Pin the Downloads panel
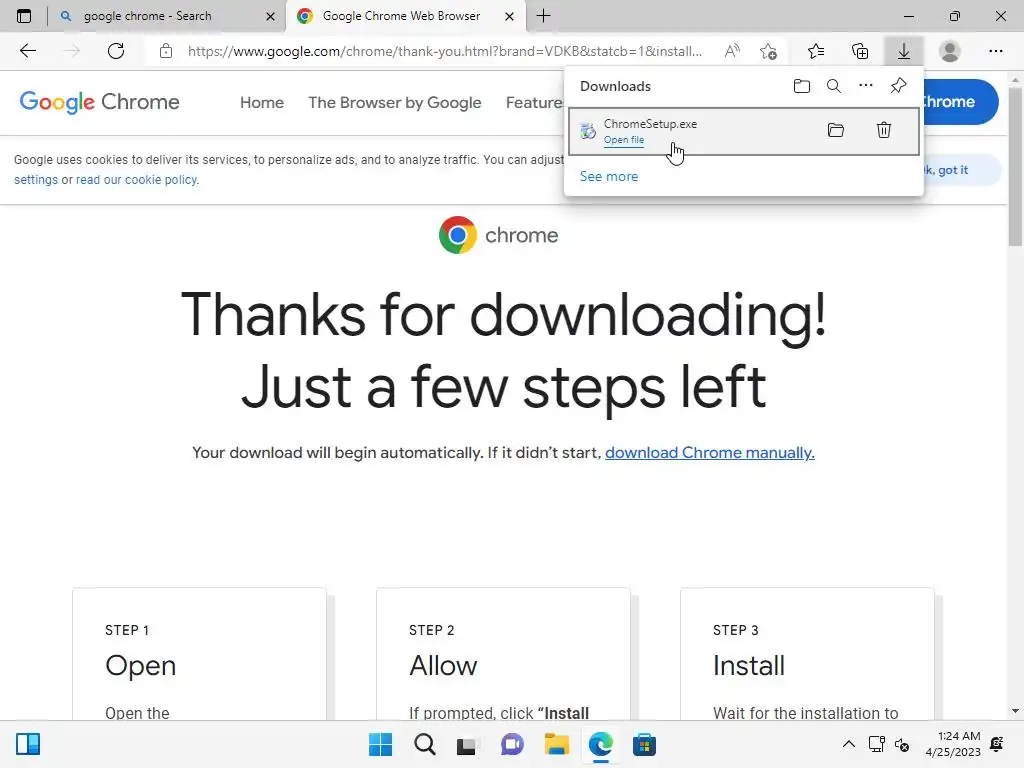The height and width of the screenshot is (768, 1024). tap(899, 86)
